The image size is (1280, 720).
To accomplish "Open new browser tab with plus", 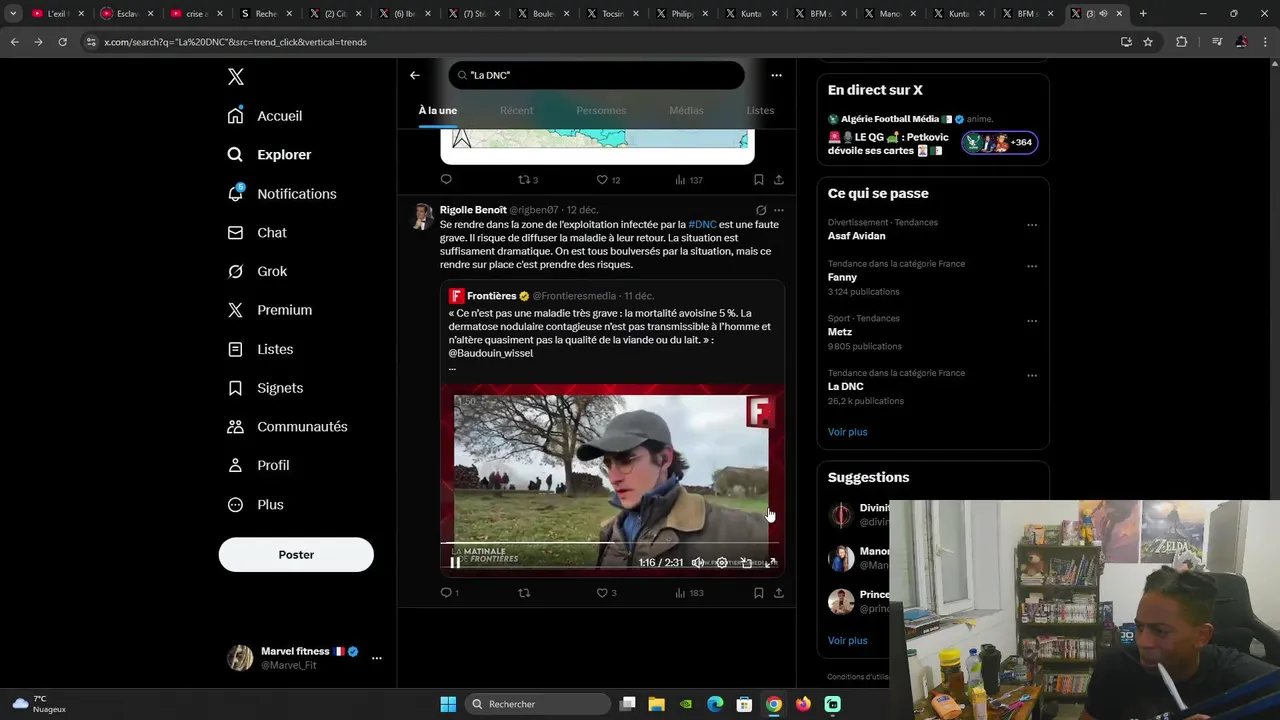I will click(x=1143, y=14).
